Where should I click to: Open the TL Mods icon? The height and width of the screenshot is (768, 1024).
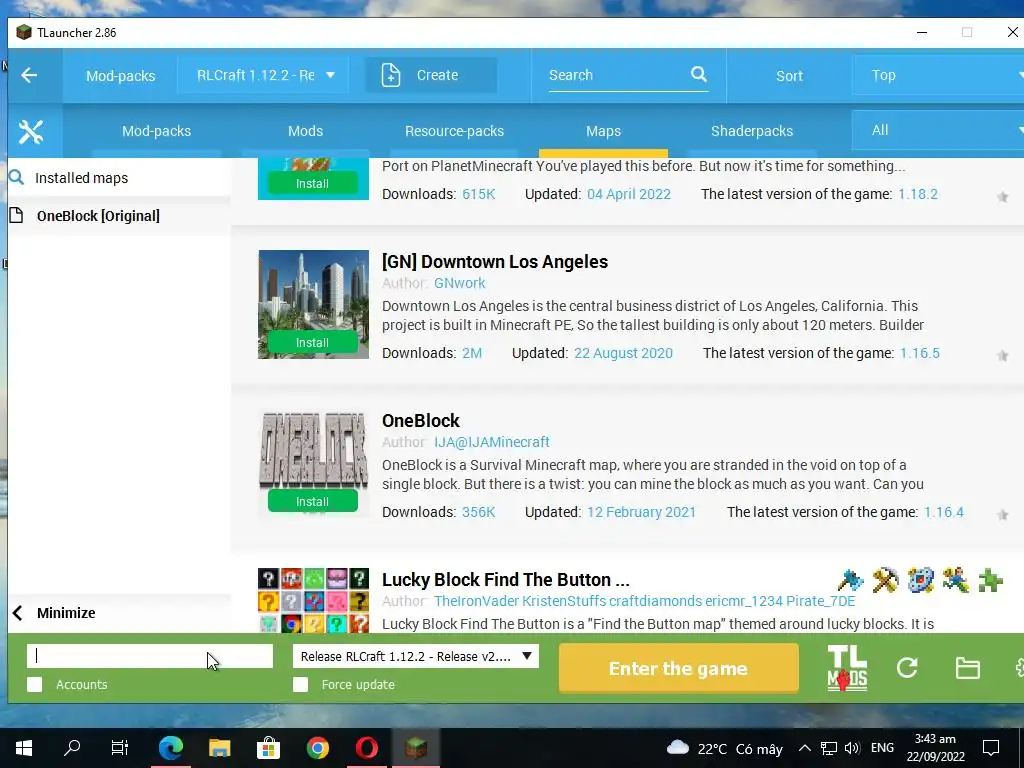click(x=847, y=668)
